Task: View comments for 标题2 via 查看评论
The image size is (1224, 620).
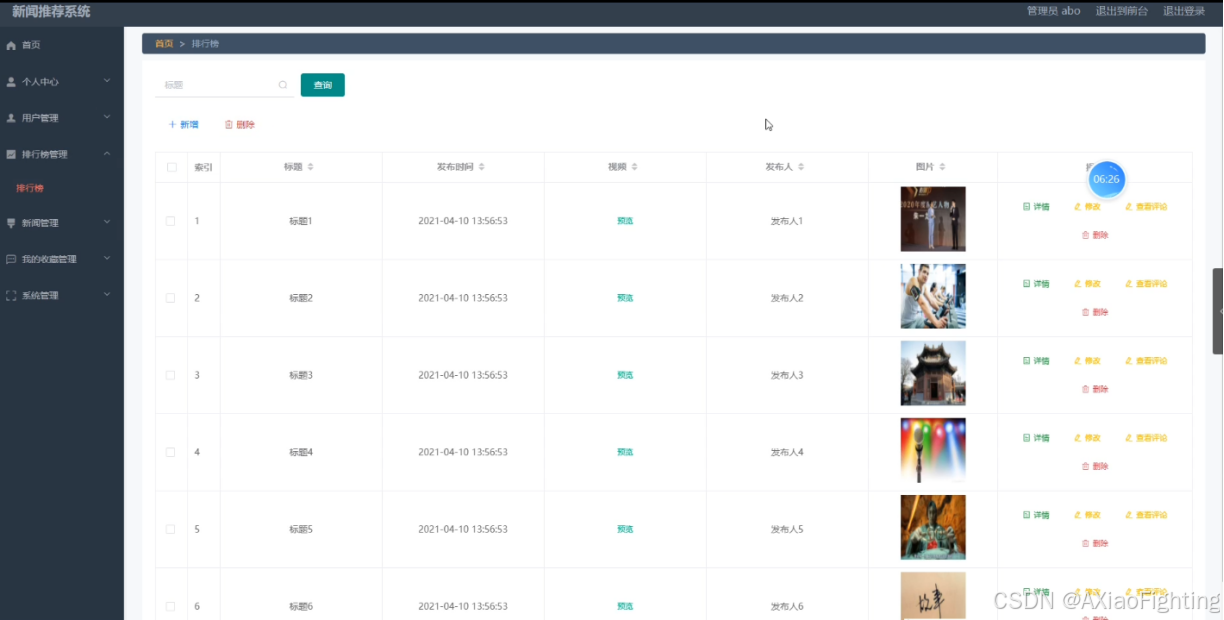Action: tap(1146, 284)
